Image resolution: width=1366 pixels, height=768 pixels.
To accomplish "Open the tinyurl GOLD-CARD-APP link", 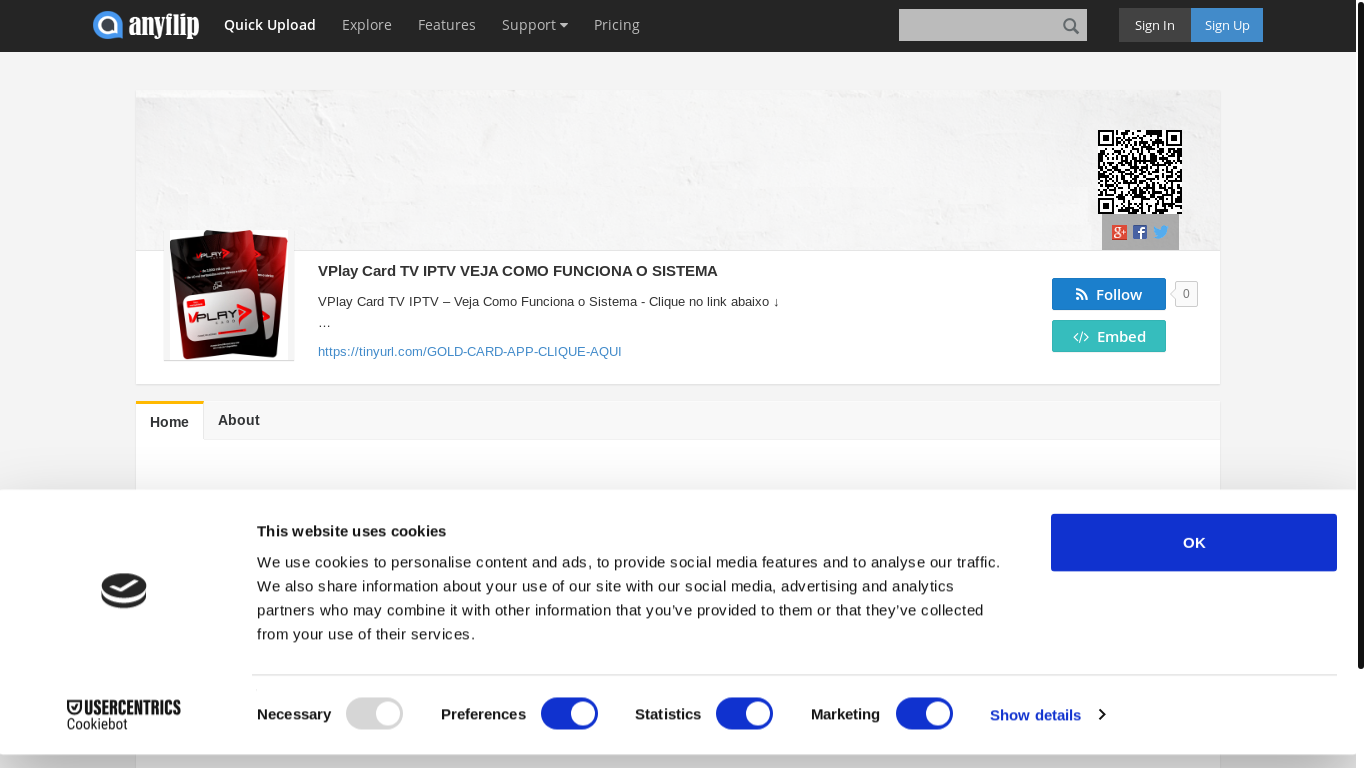I will [x=470, y=352].
